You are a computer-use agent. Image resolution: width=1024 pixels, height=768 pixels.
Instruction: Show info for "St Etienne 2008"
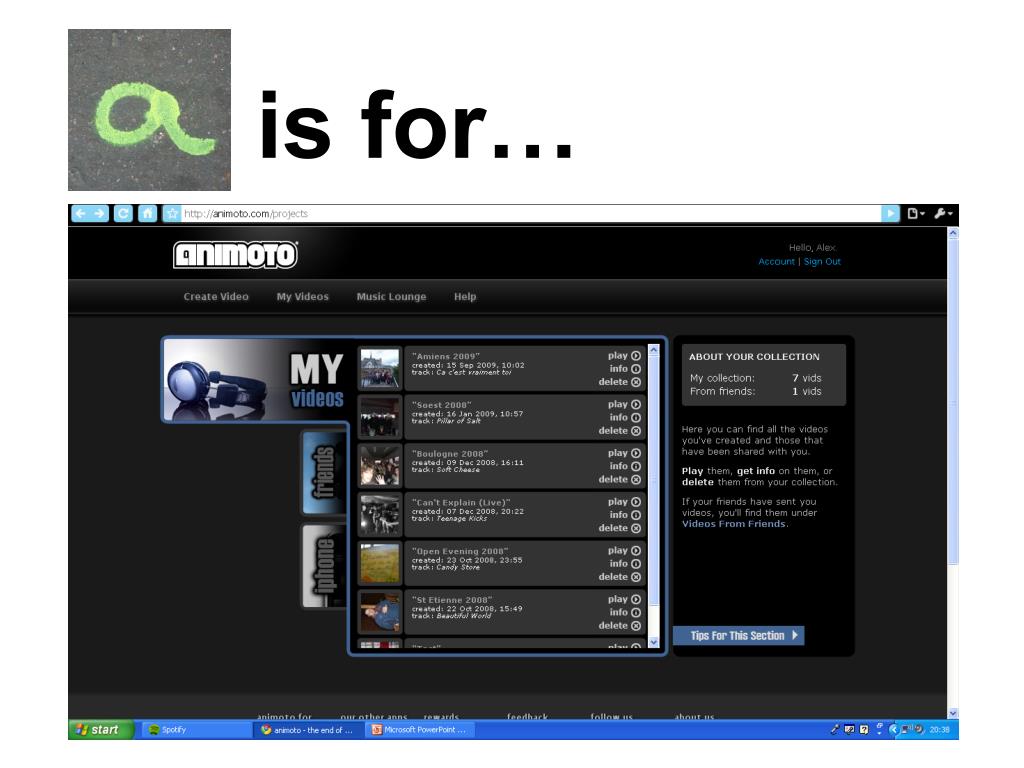point(625,612)
